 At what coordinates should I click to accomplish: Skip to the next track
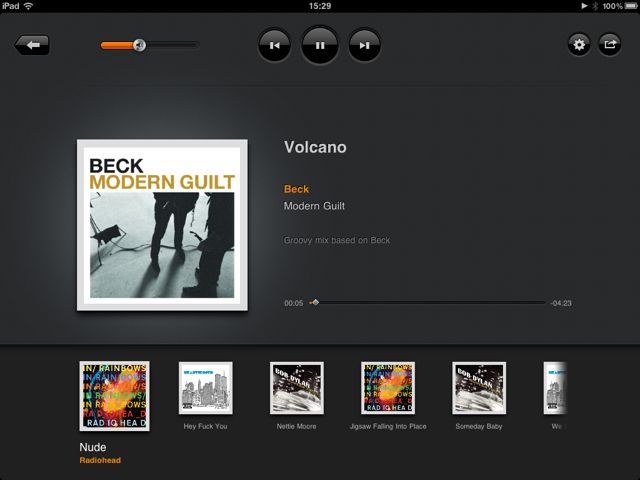tap(364, 45)
